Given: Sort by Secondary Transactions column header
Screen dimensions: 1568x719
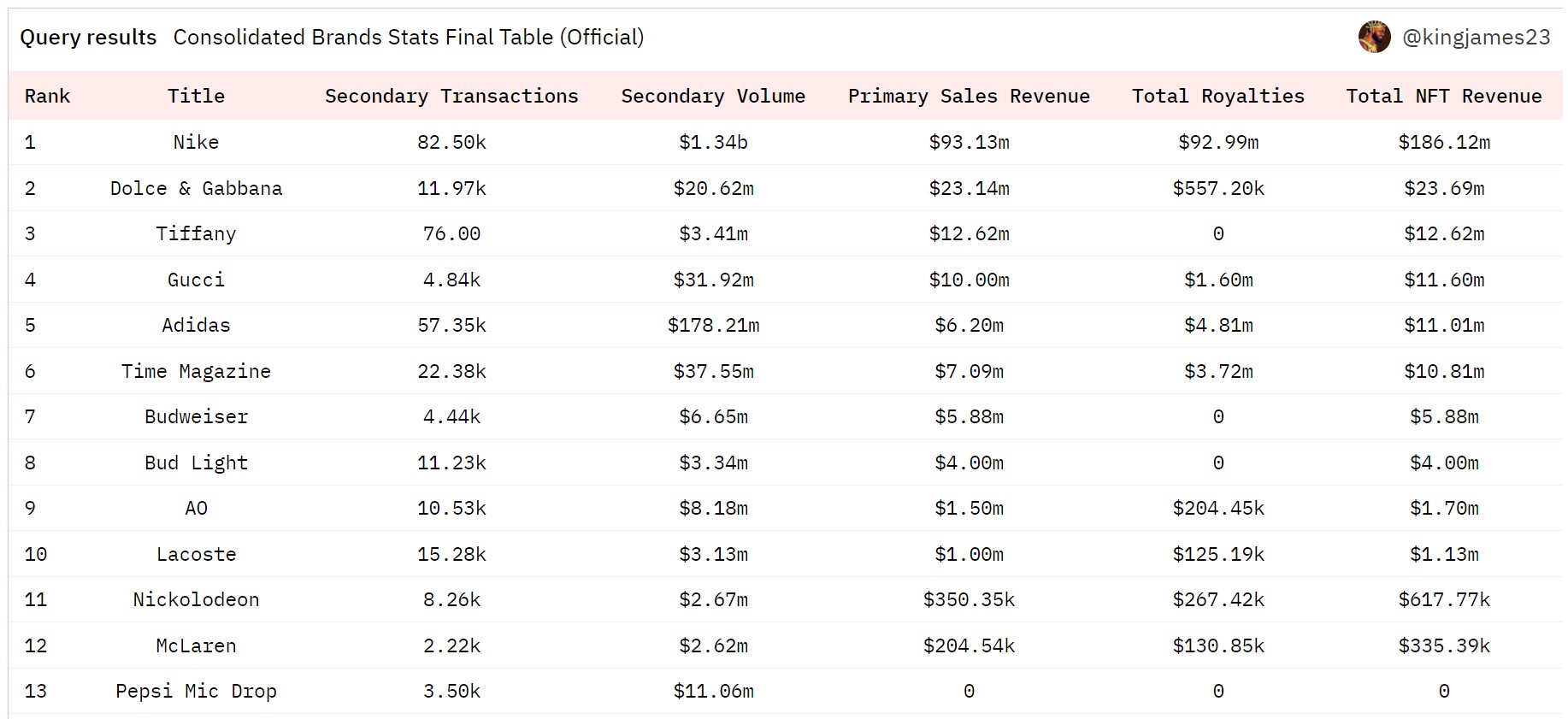Looking at the screenshot, I should tap(451, 96).
